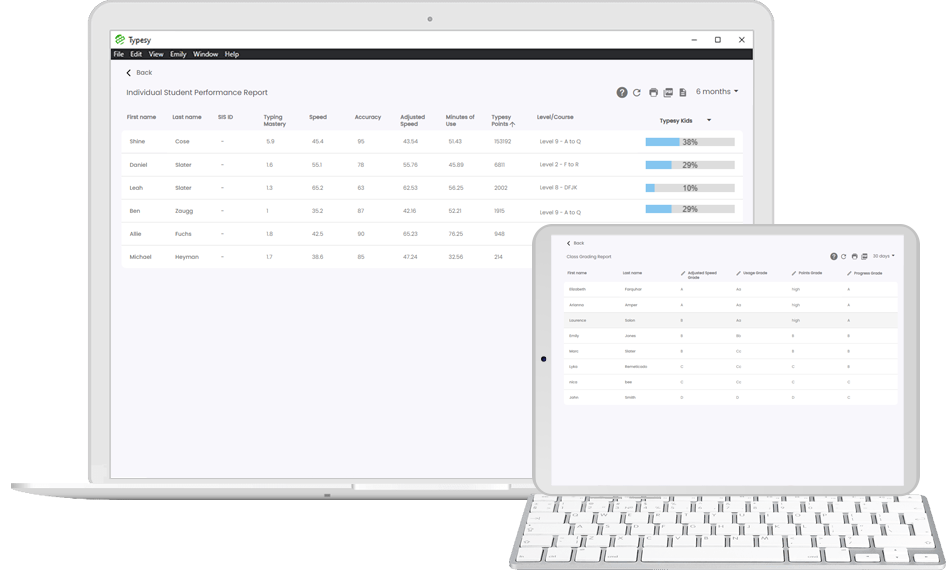Sort tablet report by Last name
The height and width of the screenshot is (580, 950).
tap(633, 273)
